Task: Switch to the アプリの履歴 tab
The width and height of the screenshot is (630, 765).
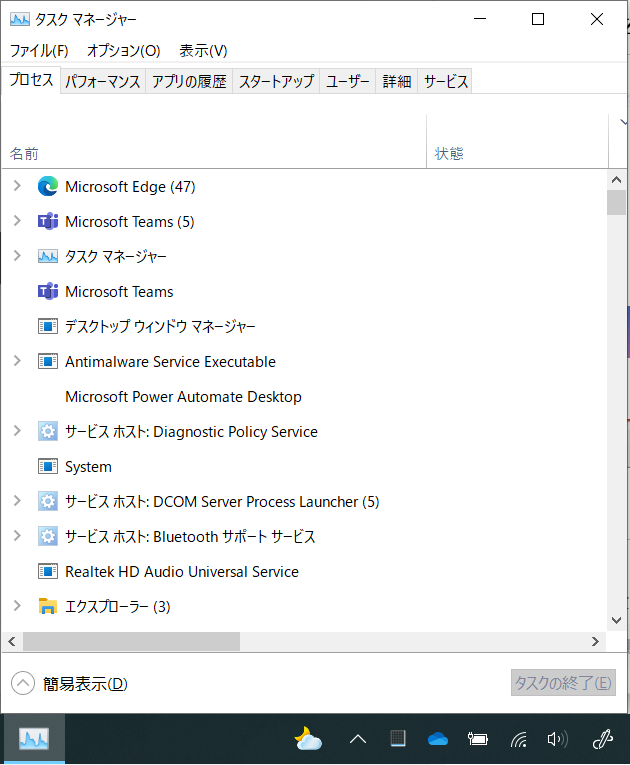Action: (x=189, y=81)
